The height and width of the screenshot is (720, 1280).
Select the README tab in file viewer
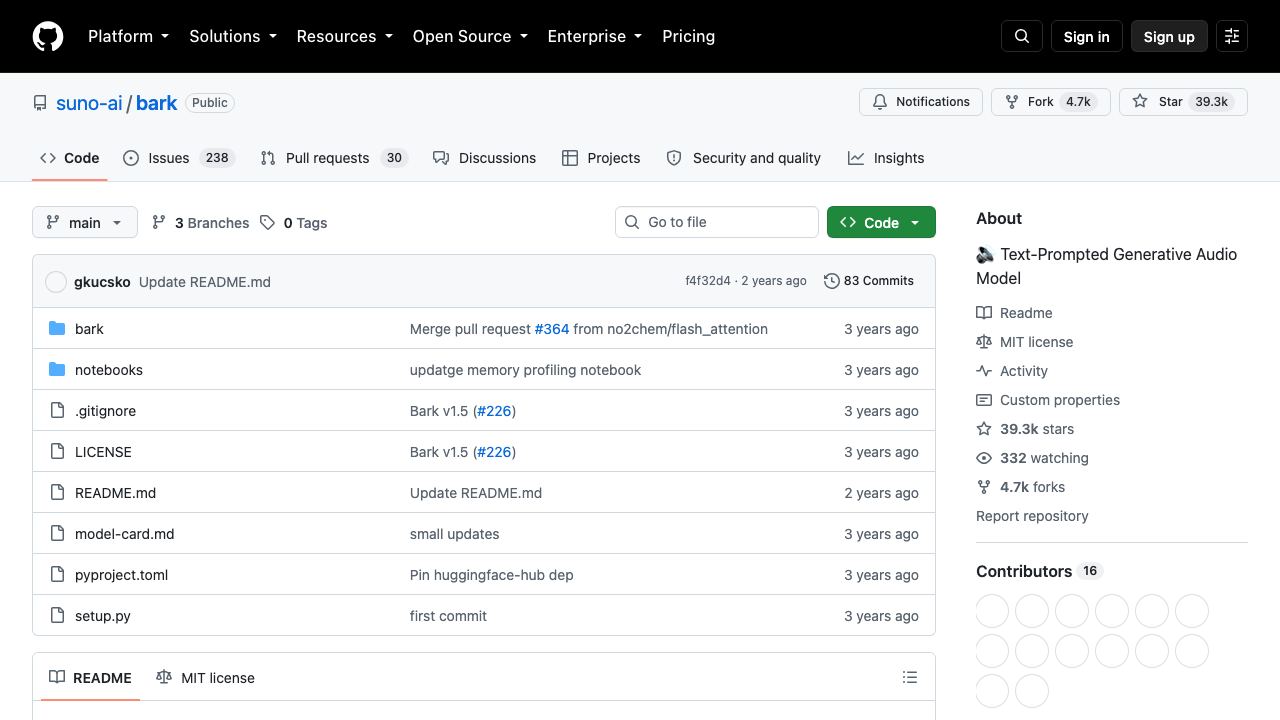[90, 678]
